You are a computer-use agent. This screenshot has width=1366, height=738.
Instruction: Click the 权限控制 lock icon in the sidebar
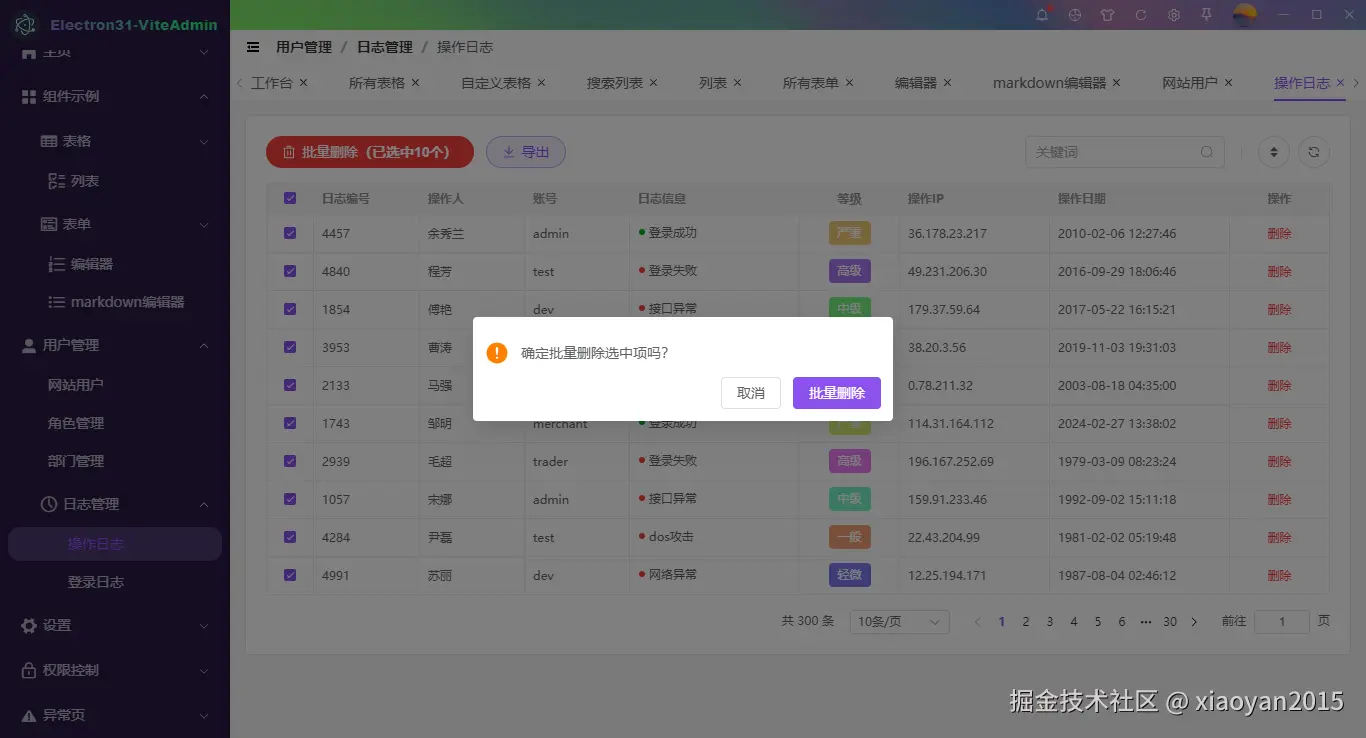coord(29,670)
